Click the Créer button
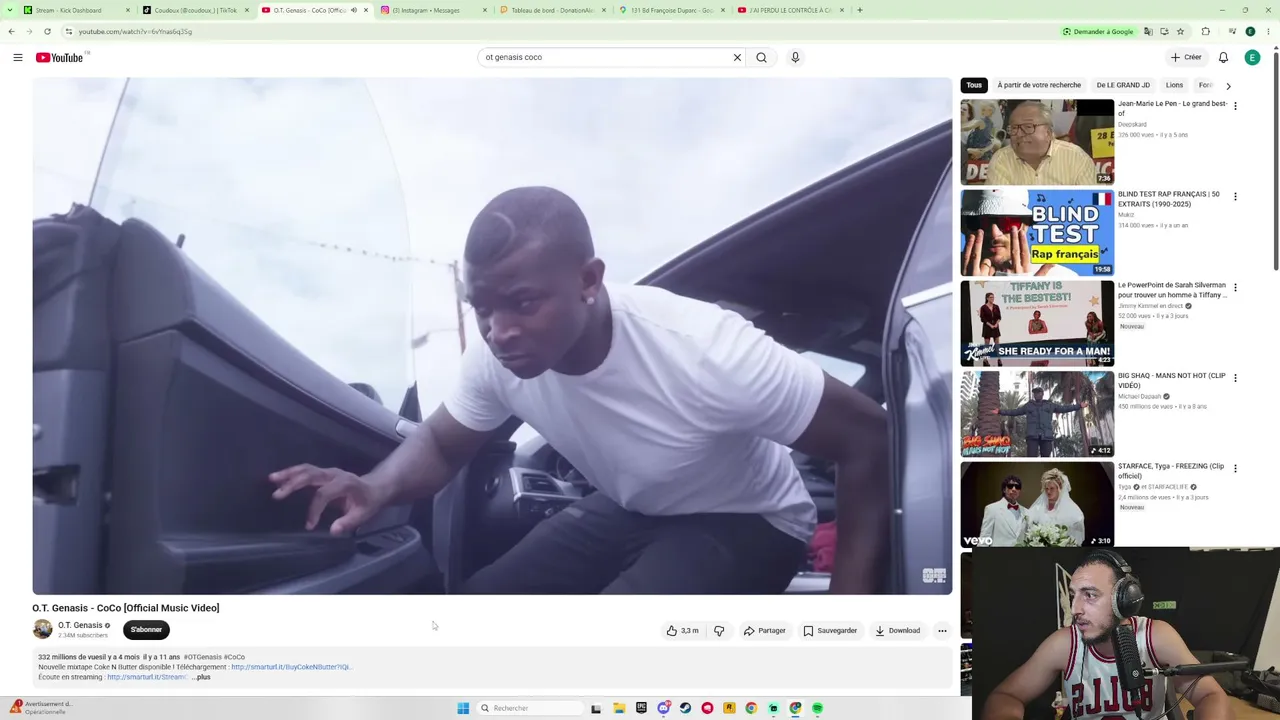1280x720 pixels. 1186,57
